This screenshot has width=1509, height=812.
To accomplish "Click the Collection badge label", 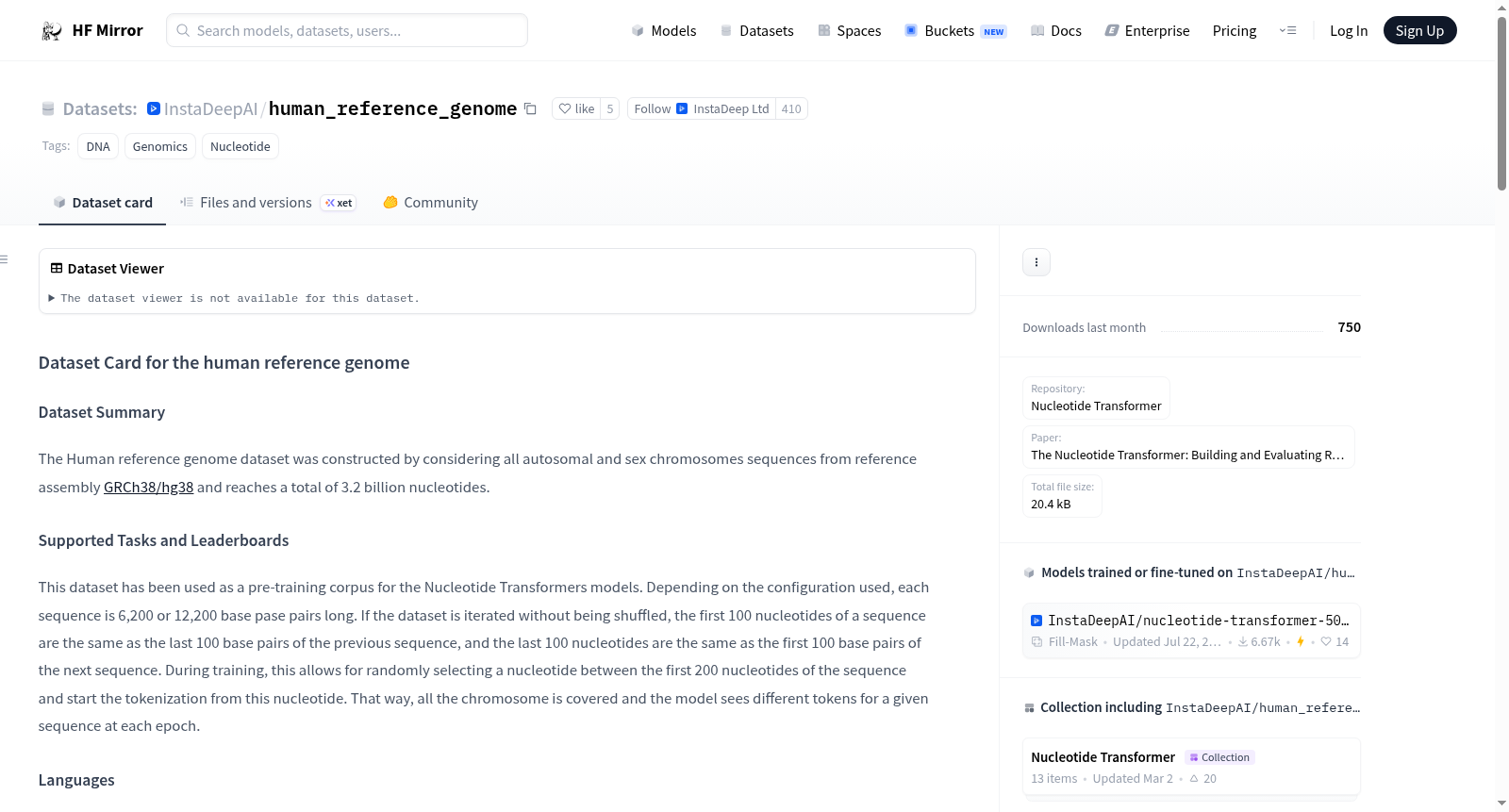I will pyautogui.click(x=1219, y=757).
